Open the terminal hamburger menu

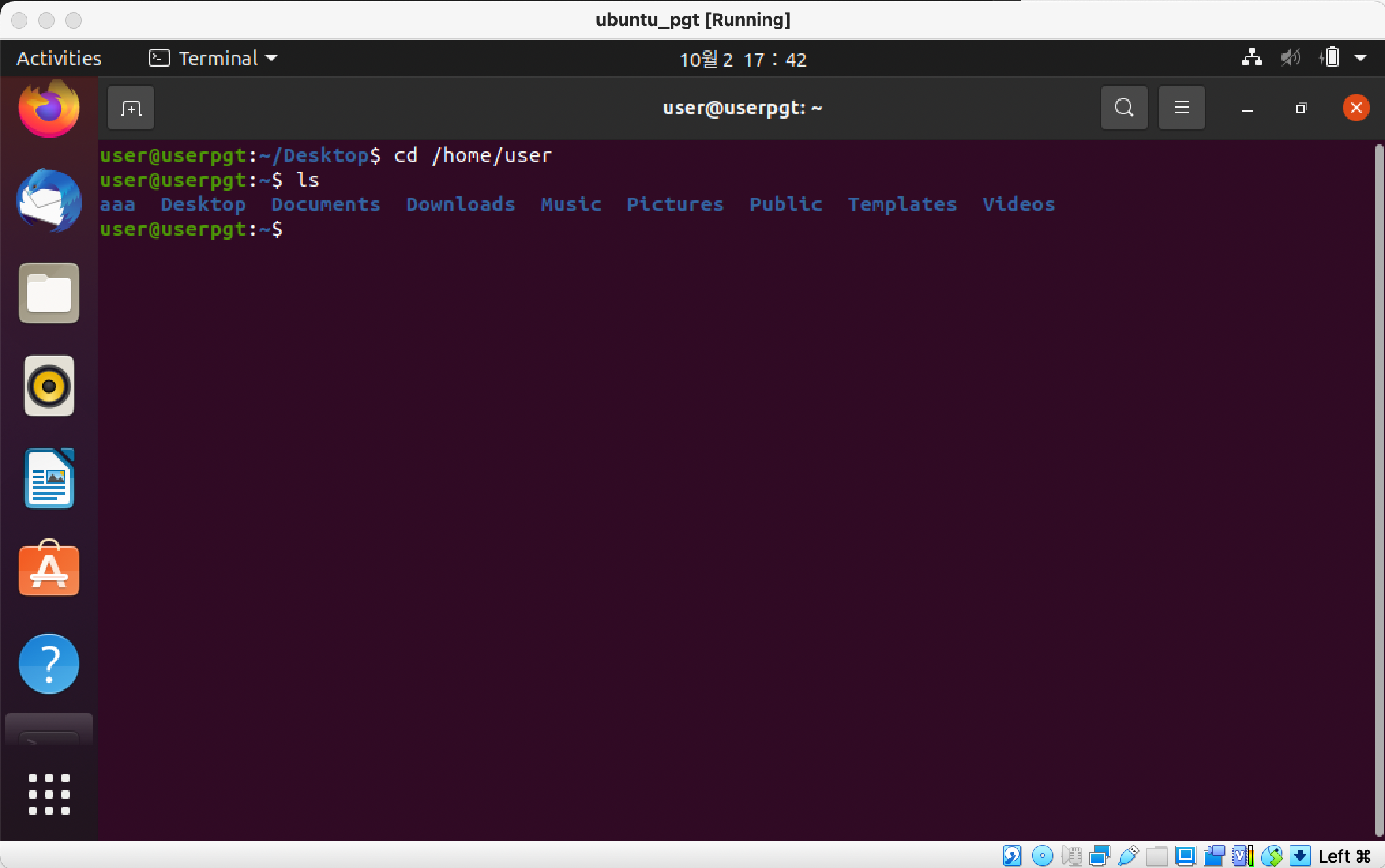tap(1181, 108)
